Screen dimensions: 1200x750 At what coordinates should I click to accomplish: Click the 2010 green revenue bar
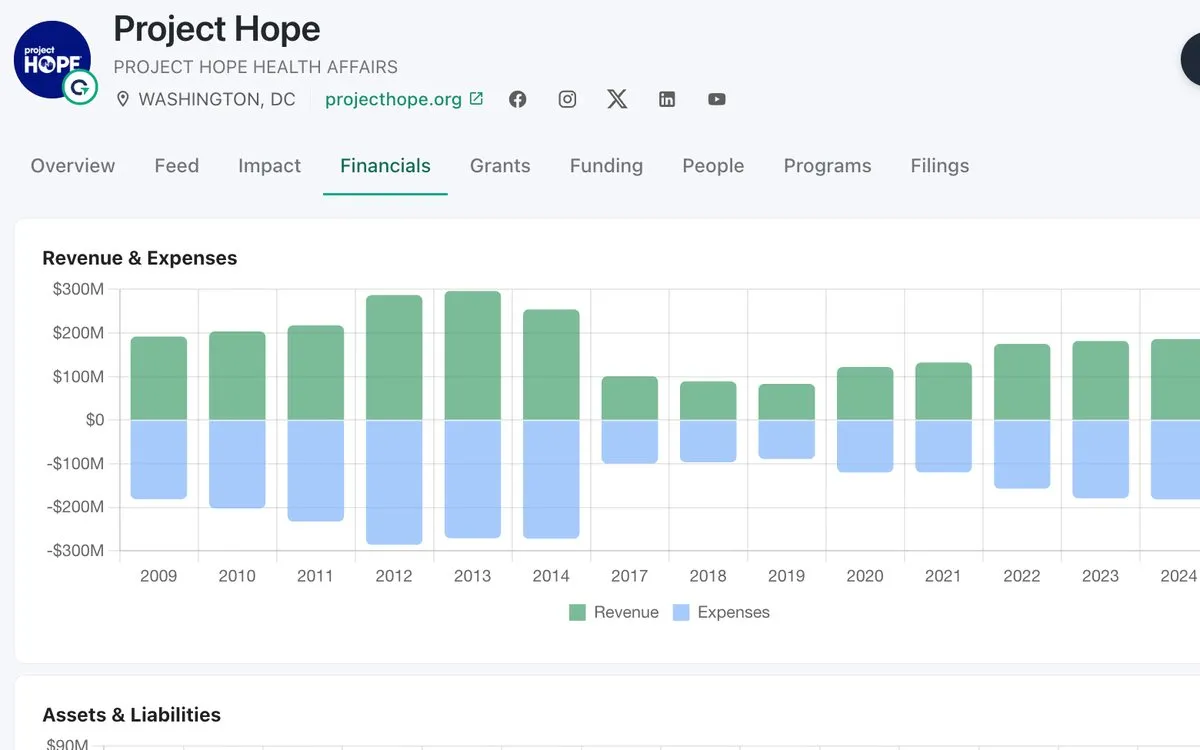(x=237, y=376)
